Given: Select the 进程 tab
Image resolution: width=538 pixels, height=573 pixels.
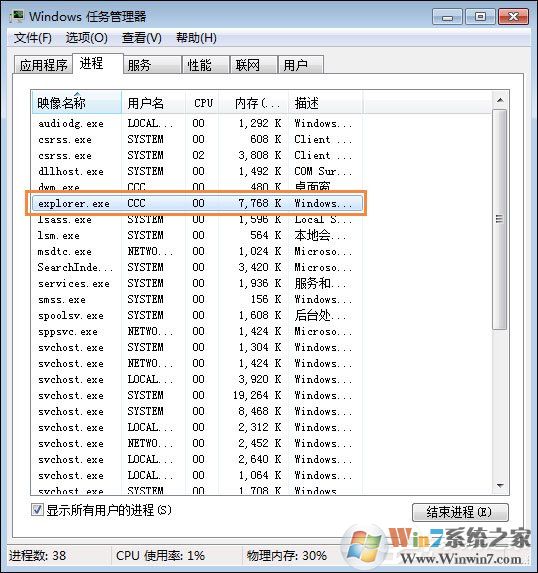Looking at the screenshot, I should 98,64.
